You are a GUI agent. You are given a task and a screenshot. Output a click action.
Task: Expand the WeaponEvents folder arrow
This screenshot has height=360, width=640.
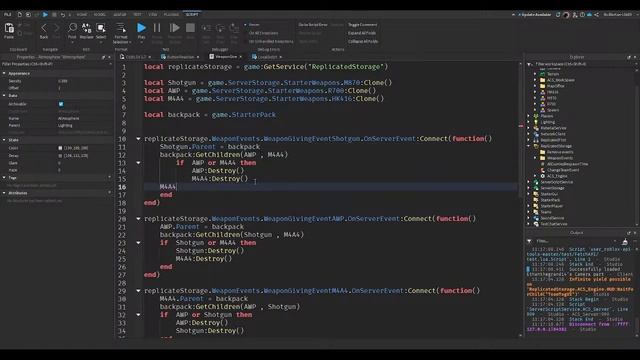pyautogui.click(x=535, y=158)
